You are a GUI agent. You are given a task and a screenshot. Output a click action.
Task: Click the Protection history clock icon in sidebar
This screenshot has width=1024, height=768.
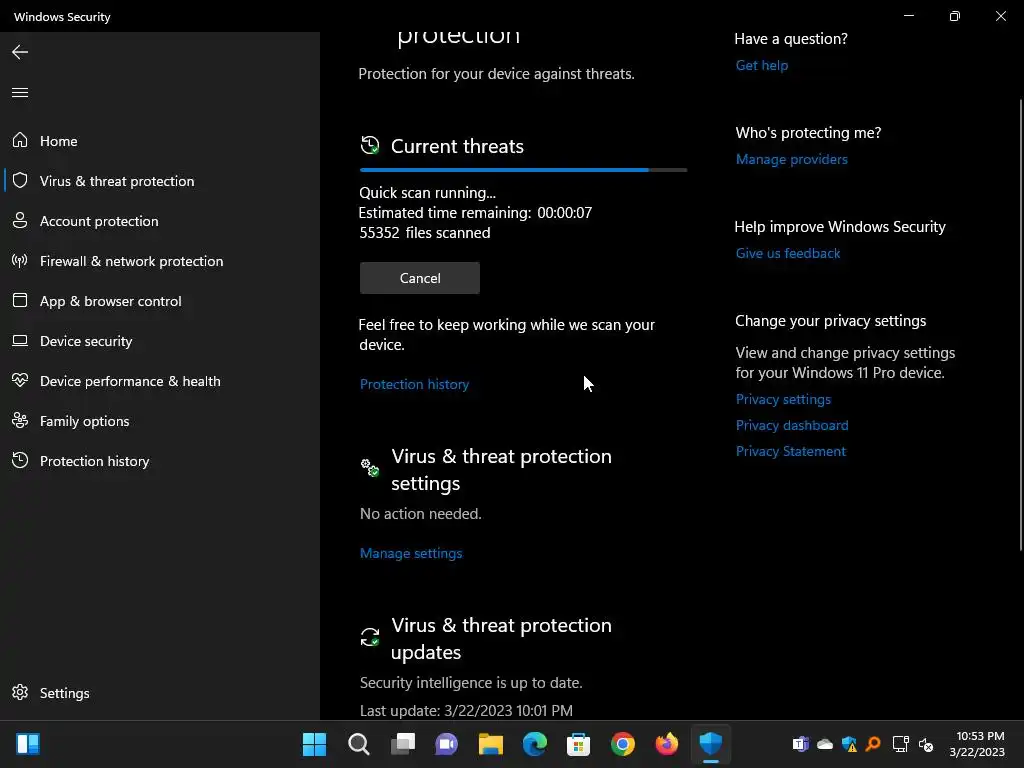click(x=20, y=460)
